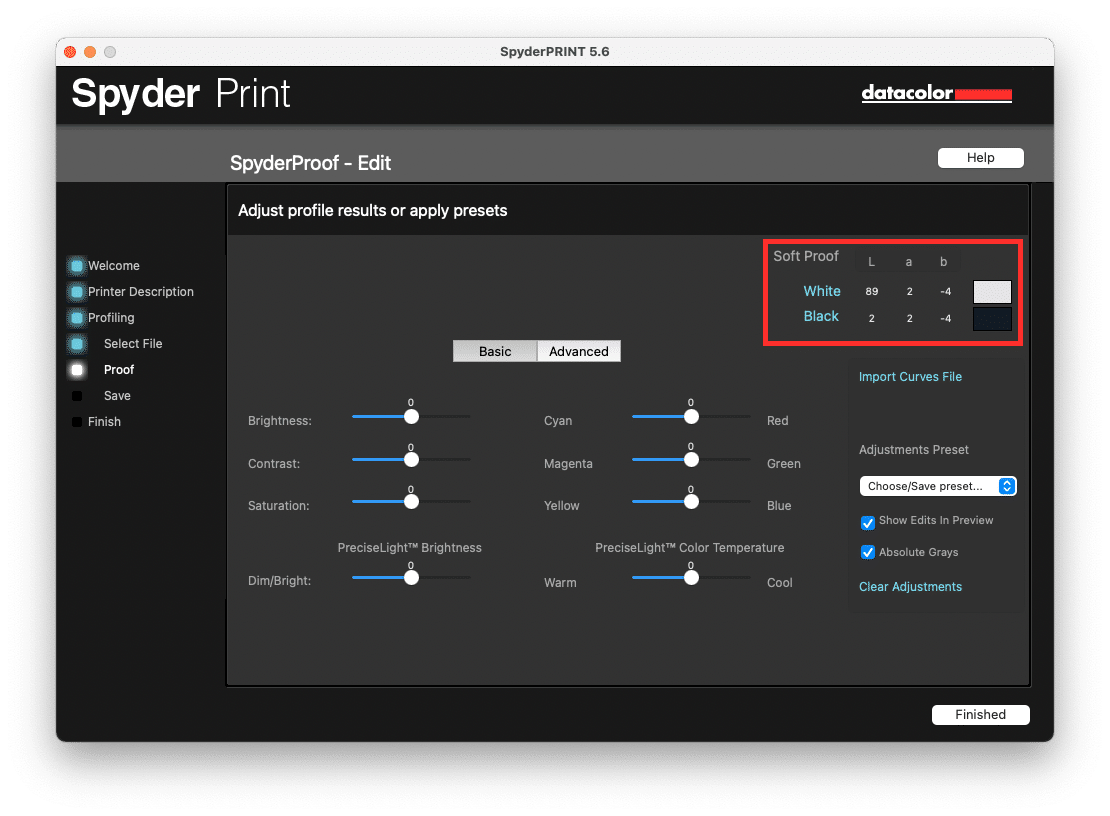This screenshot has width=1110, height=816.
Task: Click Clear Adjustments
Action: click(910, 587)
